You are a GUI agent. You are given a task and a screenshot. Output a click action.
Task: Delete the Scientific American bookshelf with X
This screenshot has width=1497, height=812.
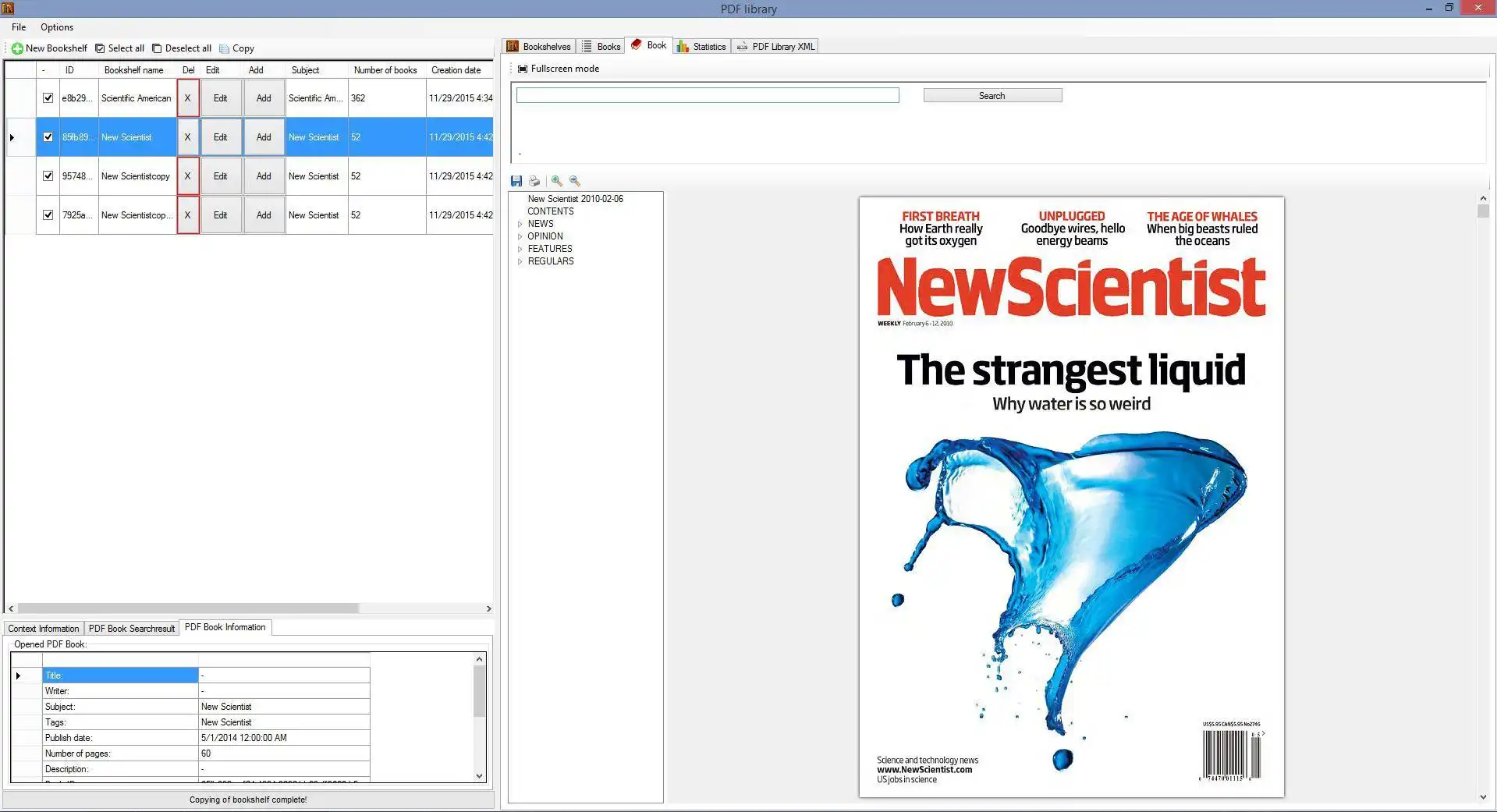point(187,98)
